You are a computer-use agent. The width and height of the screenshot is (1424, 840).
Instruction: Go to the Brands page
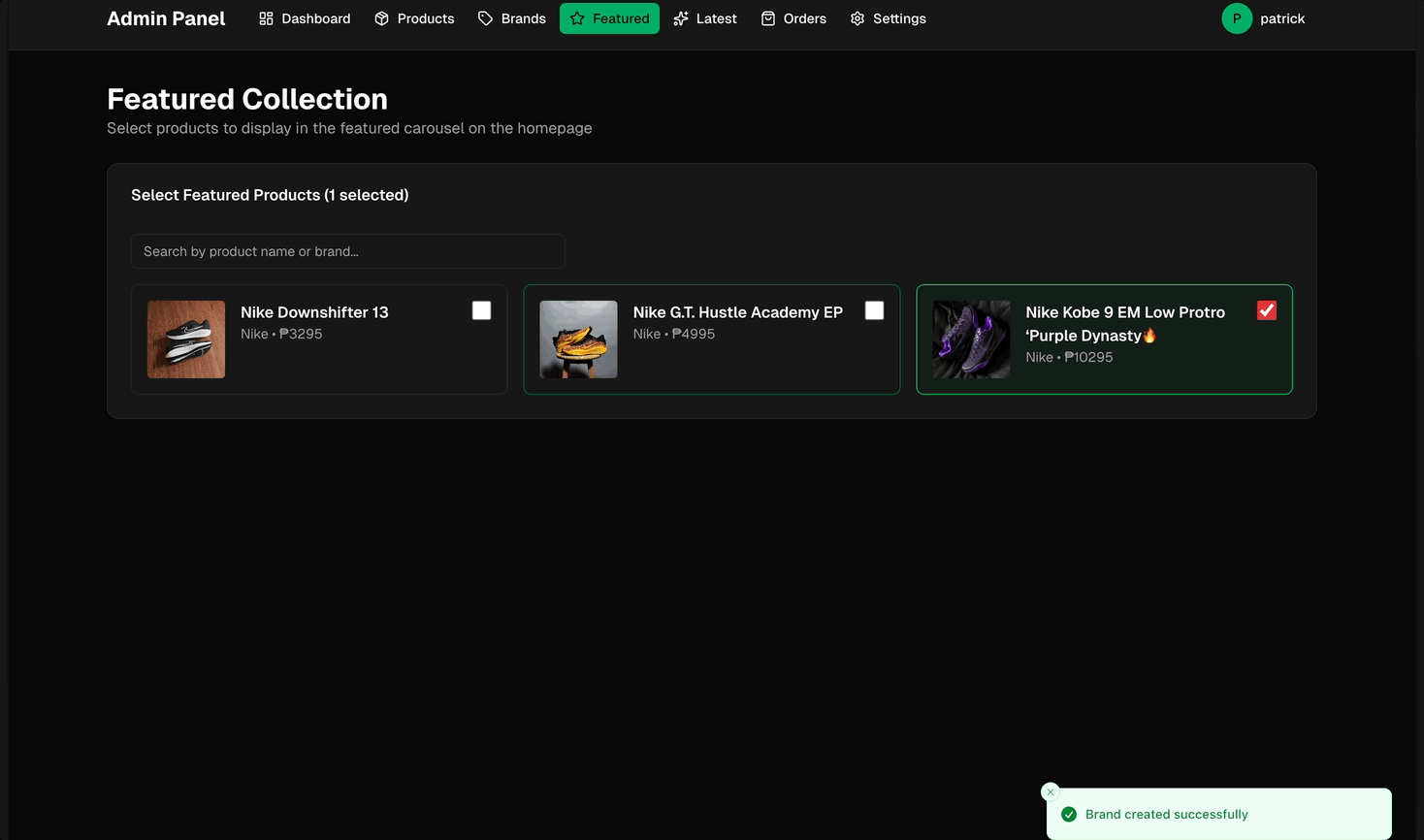point(523,18)
